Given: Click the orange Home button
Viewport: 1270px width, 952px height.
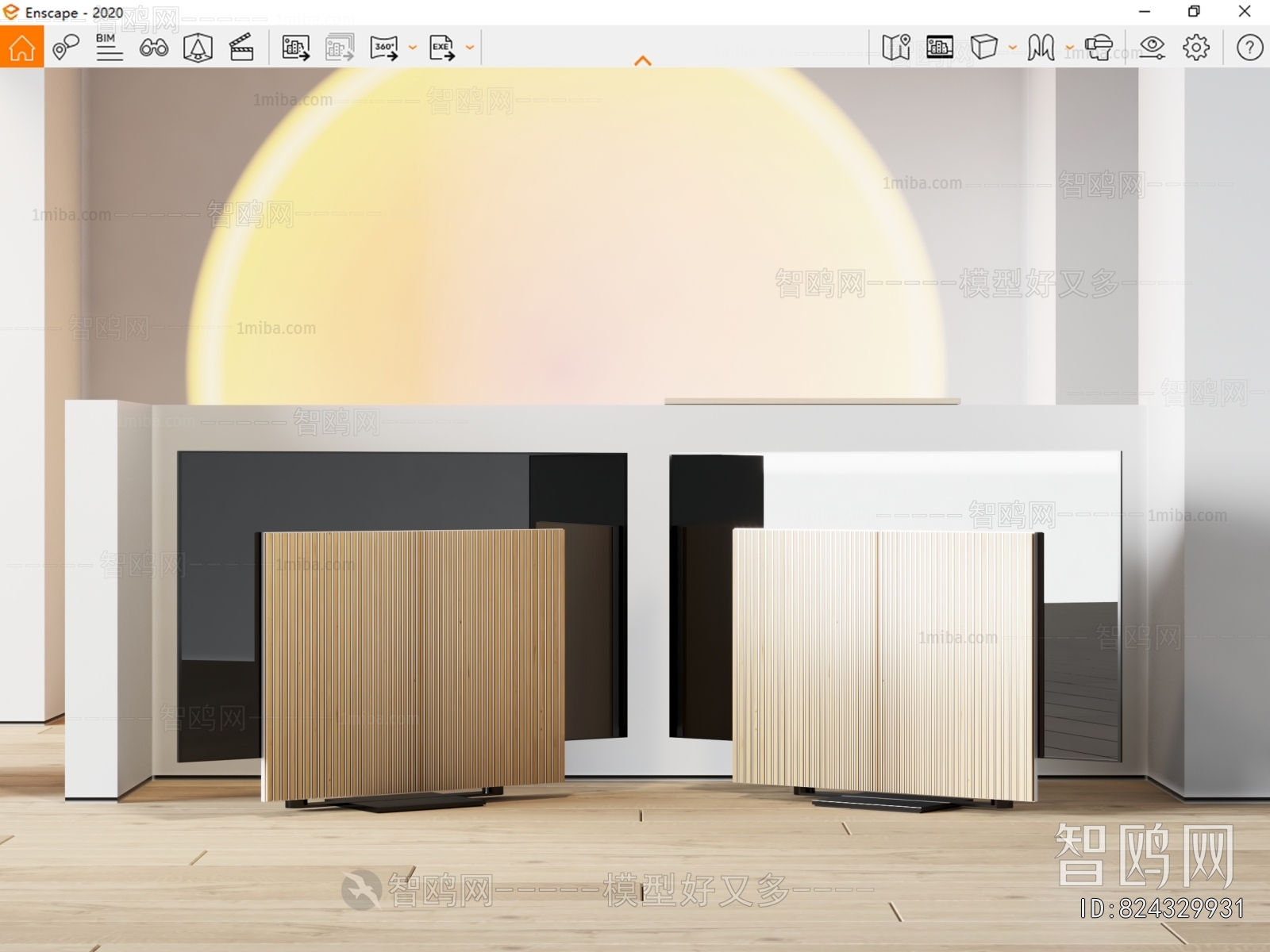Looking at the screenshot, I should [21, 48].
